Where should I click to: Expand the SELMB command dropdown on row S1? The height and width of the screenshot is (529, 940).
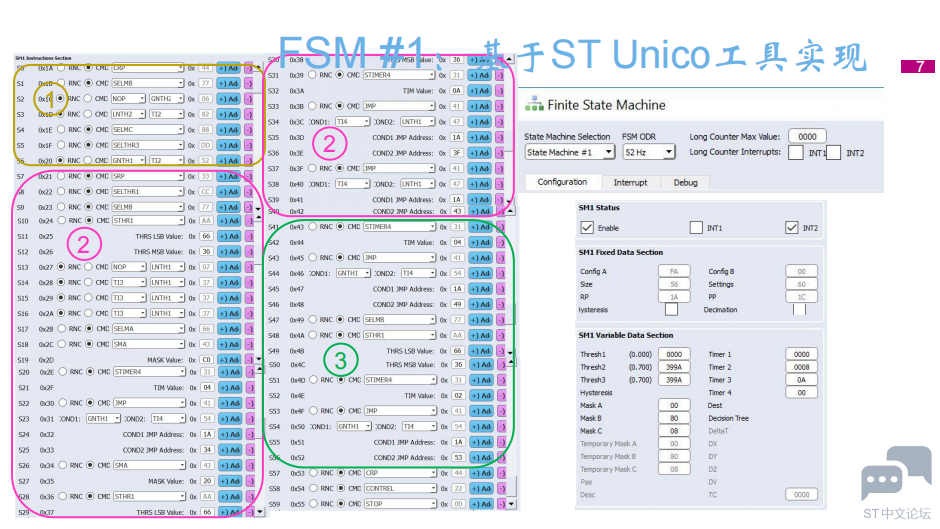[x=147, y=83]
